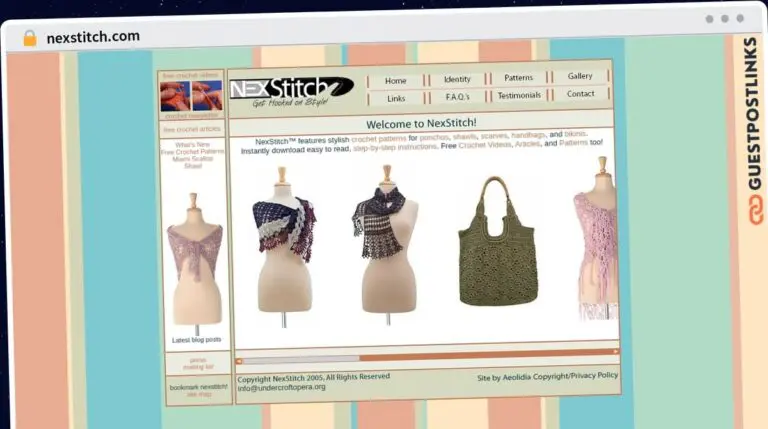Click the NexStitch logo
This screenshot has height=429, width=768.
[x=291, y=90]
